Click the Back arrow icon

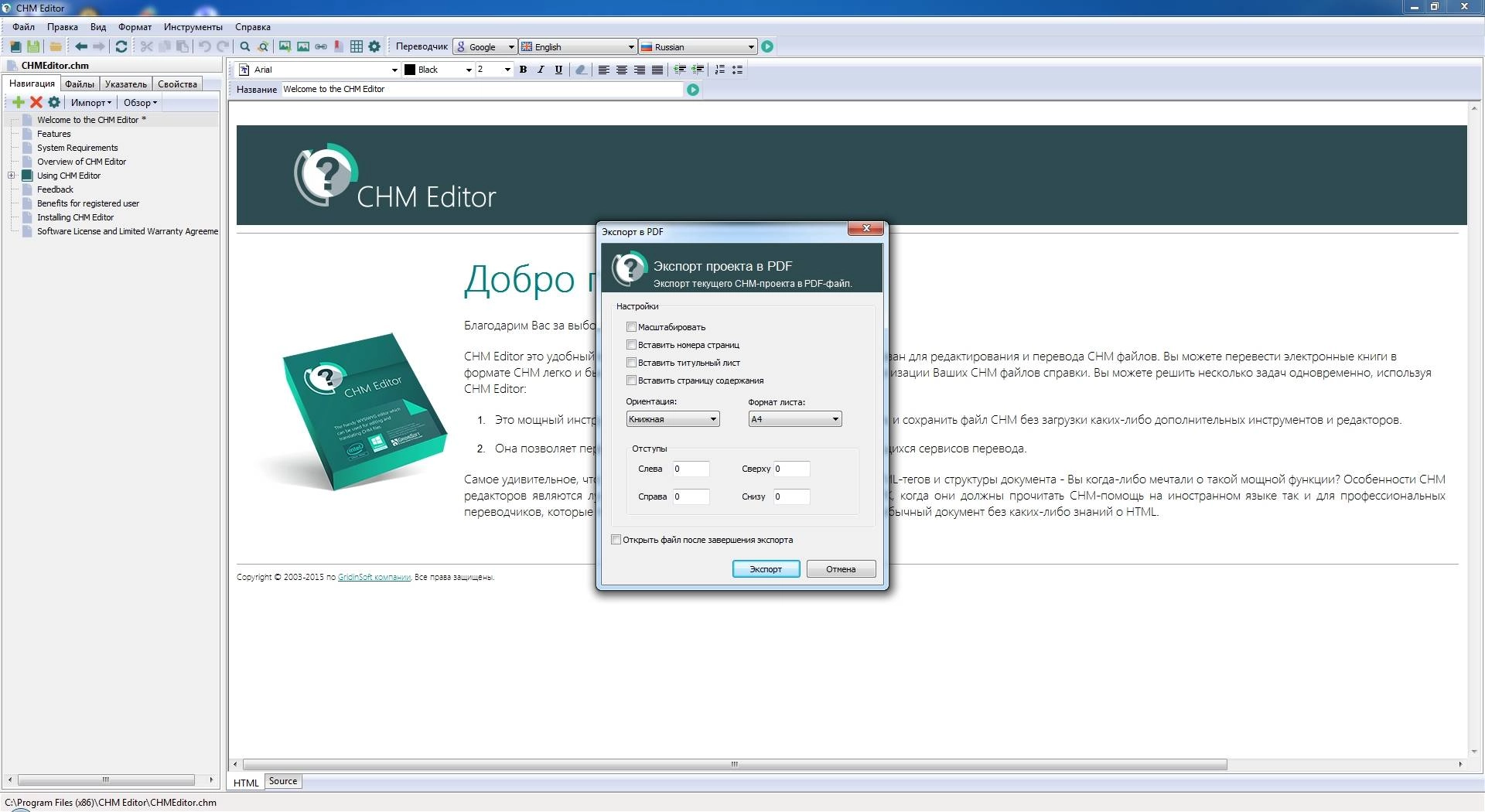(80, 46)
